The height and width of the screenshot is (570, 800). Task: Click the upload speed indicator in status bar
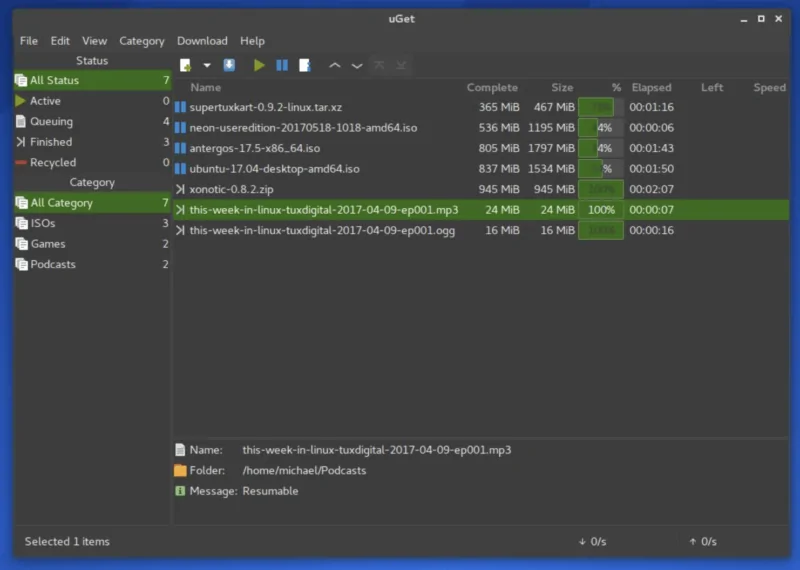[x=703, y=541]
